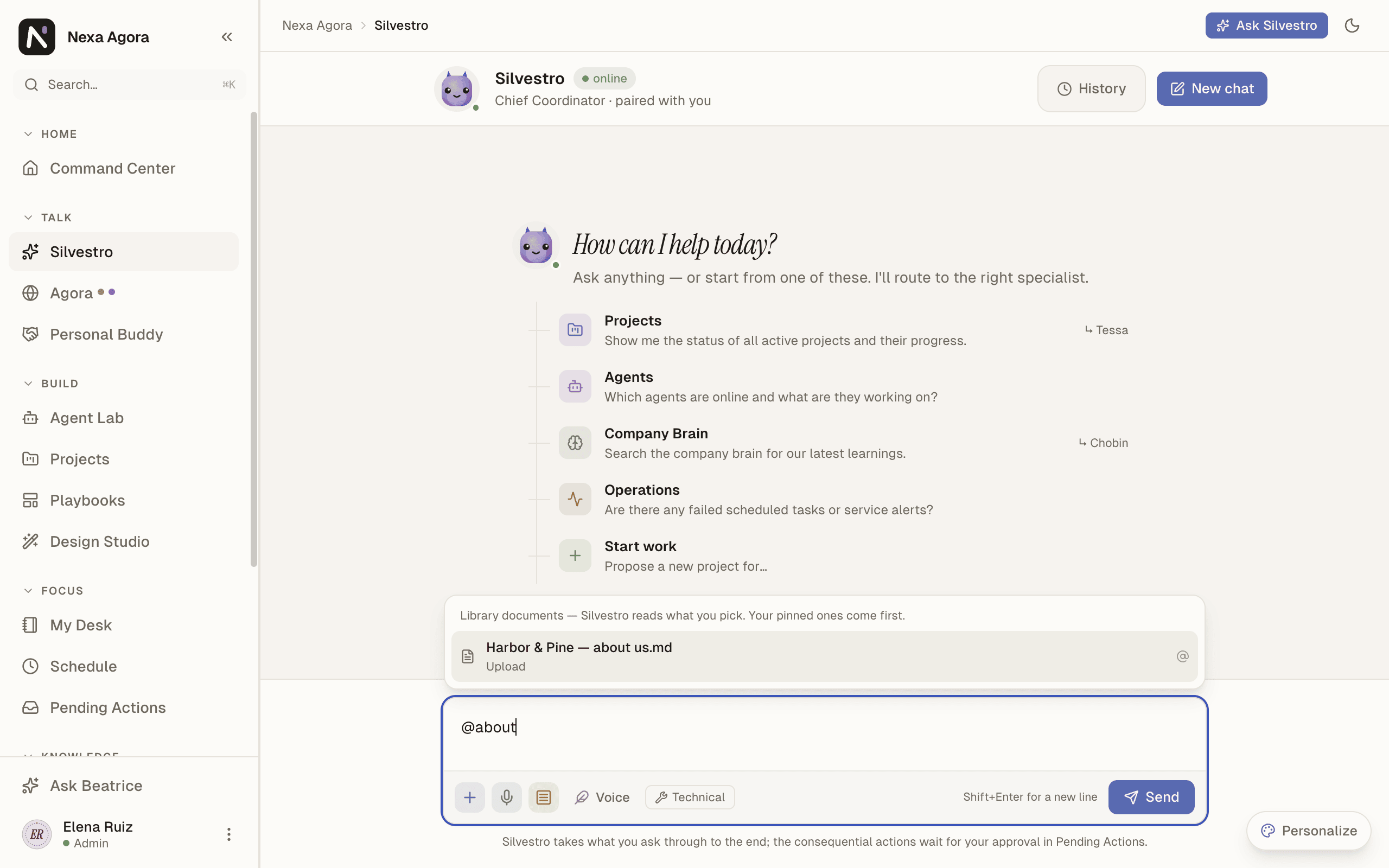Start voice dictation with the microphone icon
Screen dimensions: 1389x868
click(x=506, y=797)
